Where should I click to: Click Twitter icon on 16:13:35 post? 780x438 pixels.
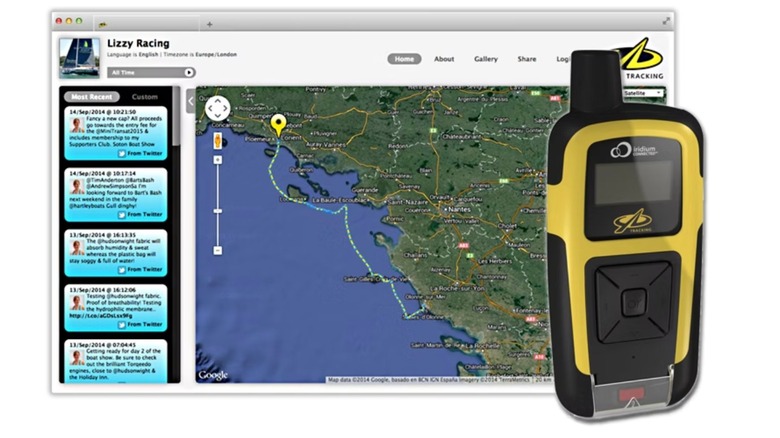[x=122, y=269]
